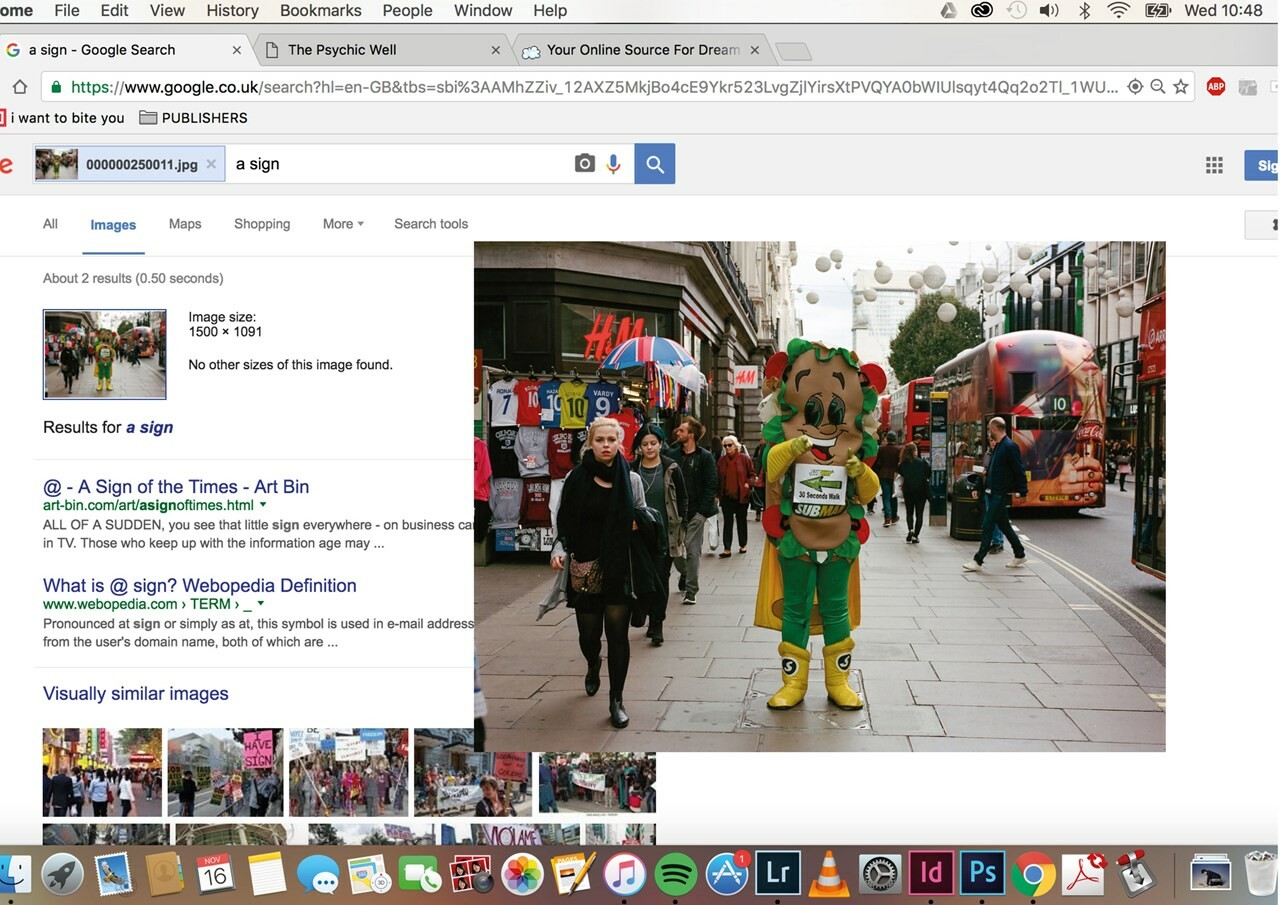Viewport: 1280px width, 905px height.
Task: Remove the 000000250011.jpg image chip
Action: pos(211,164)
